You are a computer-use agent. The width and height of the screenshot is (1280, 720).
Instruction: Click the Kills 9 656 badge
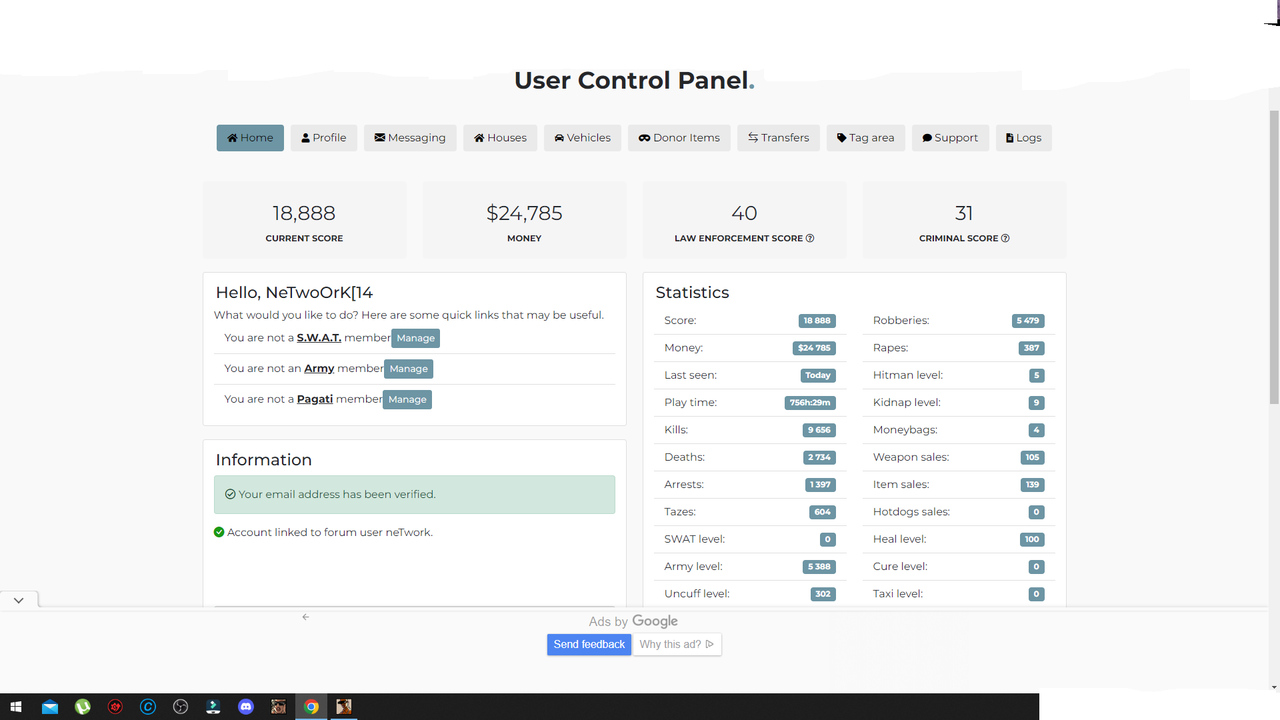click(x=818, y=430)
